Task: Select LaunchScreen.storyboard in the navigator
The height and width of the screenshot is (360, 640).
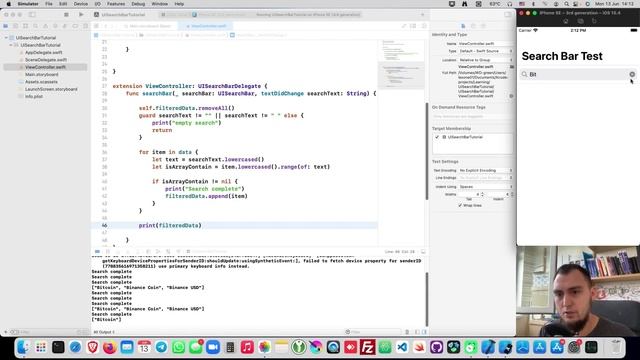Action: click(51, 89)
